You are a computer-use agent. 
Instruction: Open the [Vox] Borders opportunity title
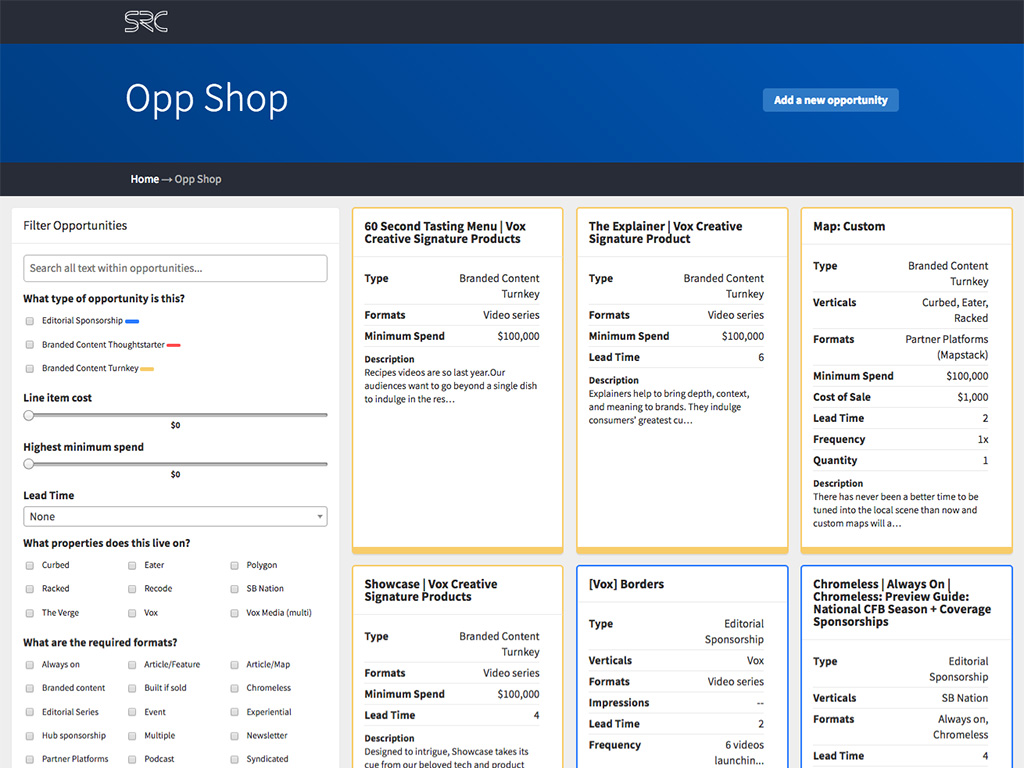[626, 584]
